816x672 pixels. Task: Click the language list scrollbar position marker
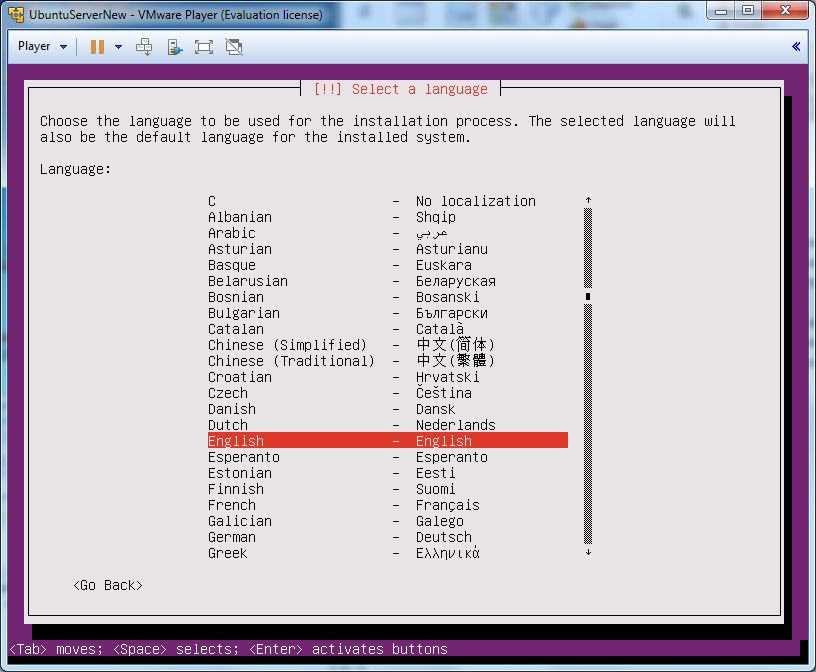tap(588, 297)
